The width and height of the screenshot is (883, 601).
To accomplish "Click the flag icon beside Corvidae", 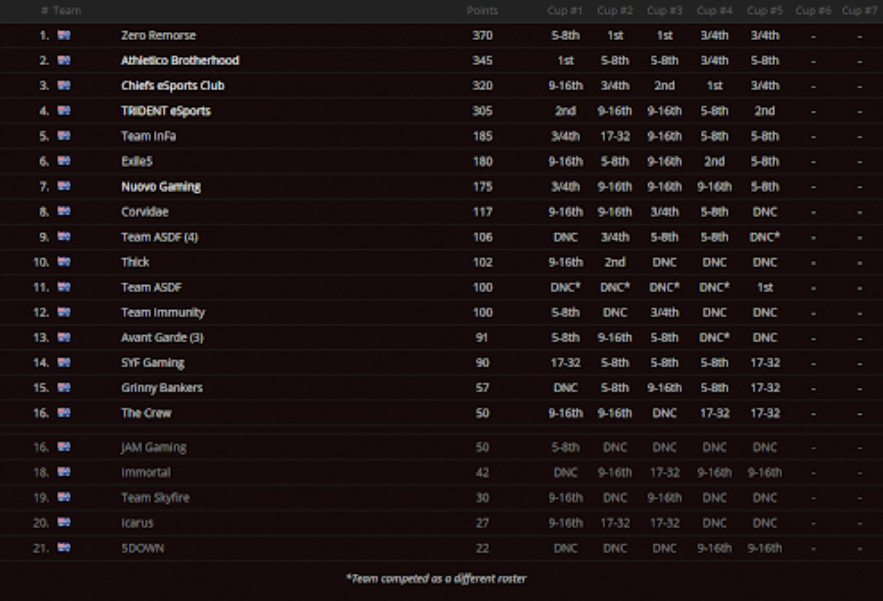I will tap(64, 211).
